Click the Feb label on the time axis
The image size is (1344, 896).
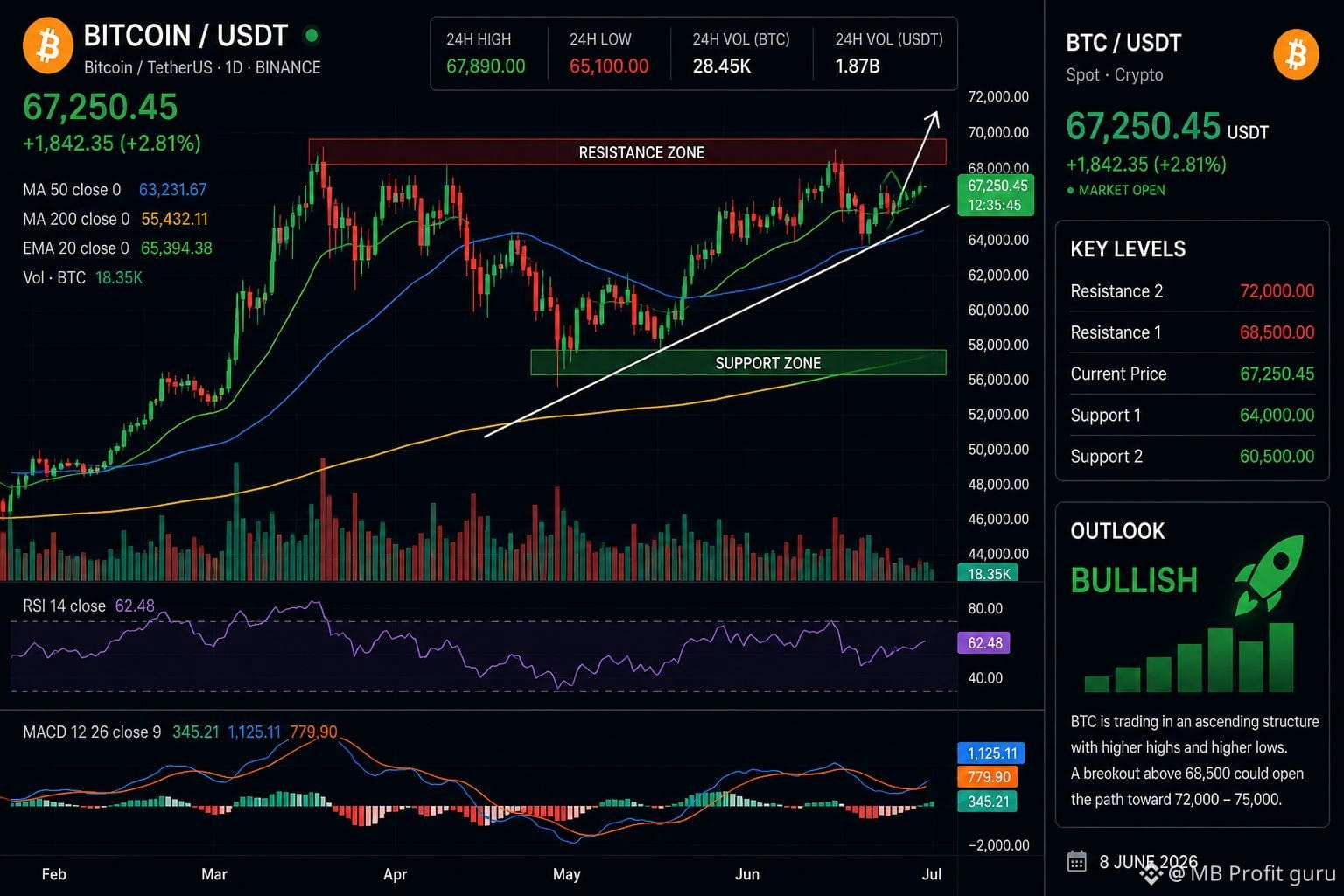point(54,874)
